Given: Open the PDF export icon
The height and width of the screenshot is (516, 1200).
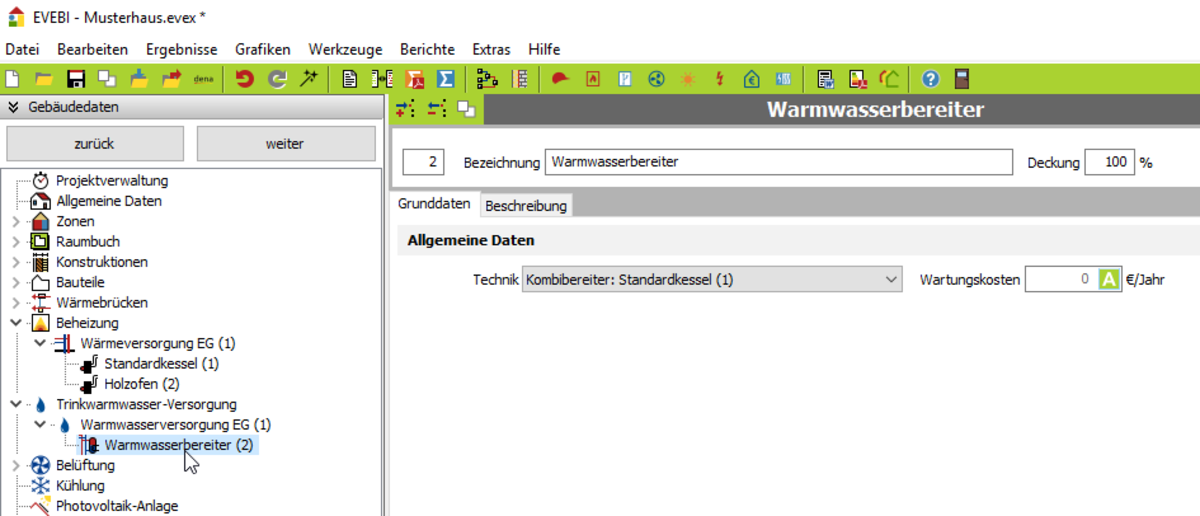Looking at the screenshot, I should [x=415, y=79].
